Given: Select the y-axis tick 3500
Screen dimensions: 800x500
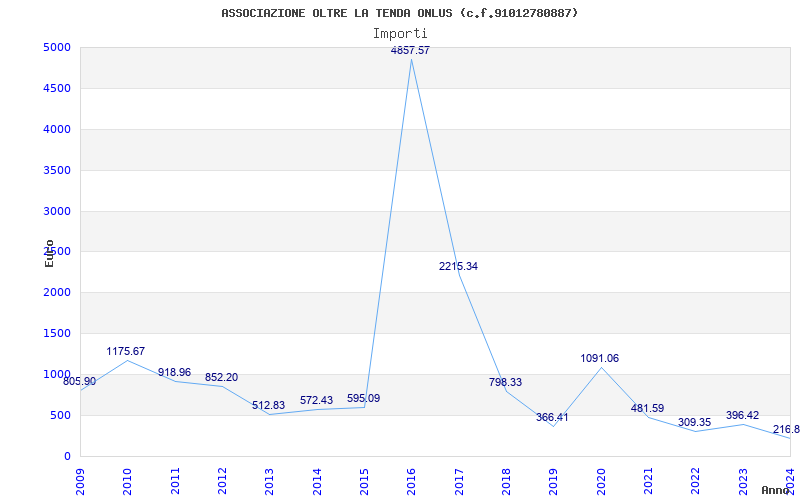Looking at the screenshot, I should coord(57,170).
